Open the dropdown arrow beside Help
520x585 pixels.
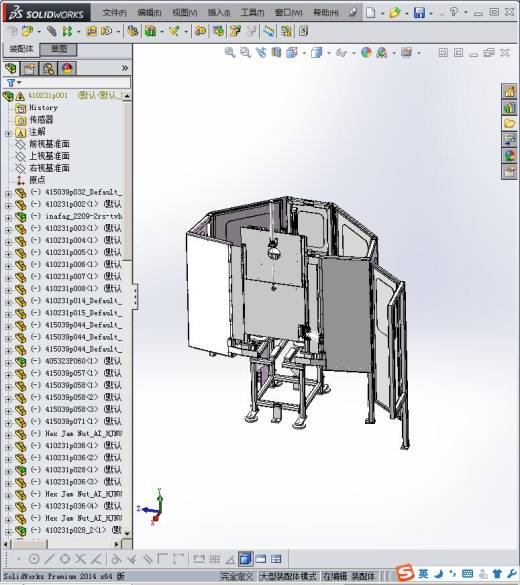tap(466, 13)
